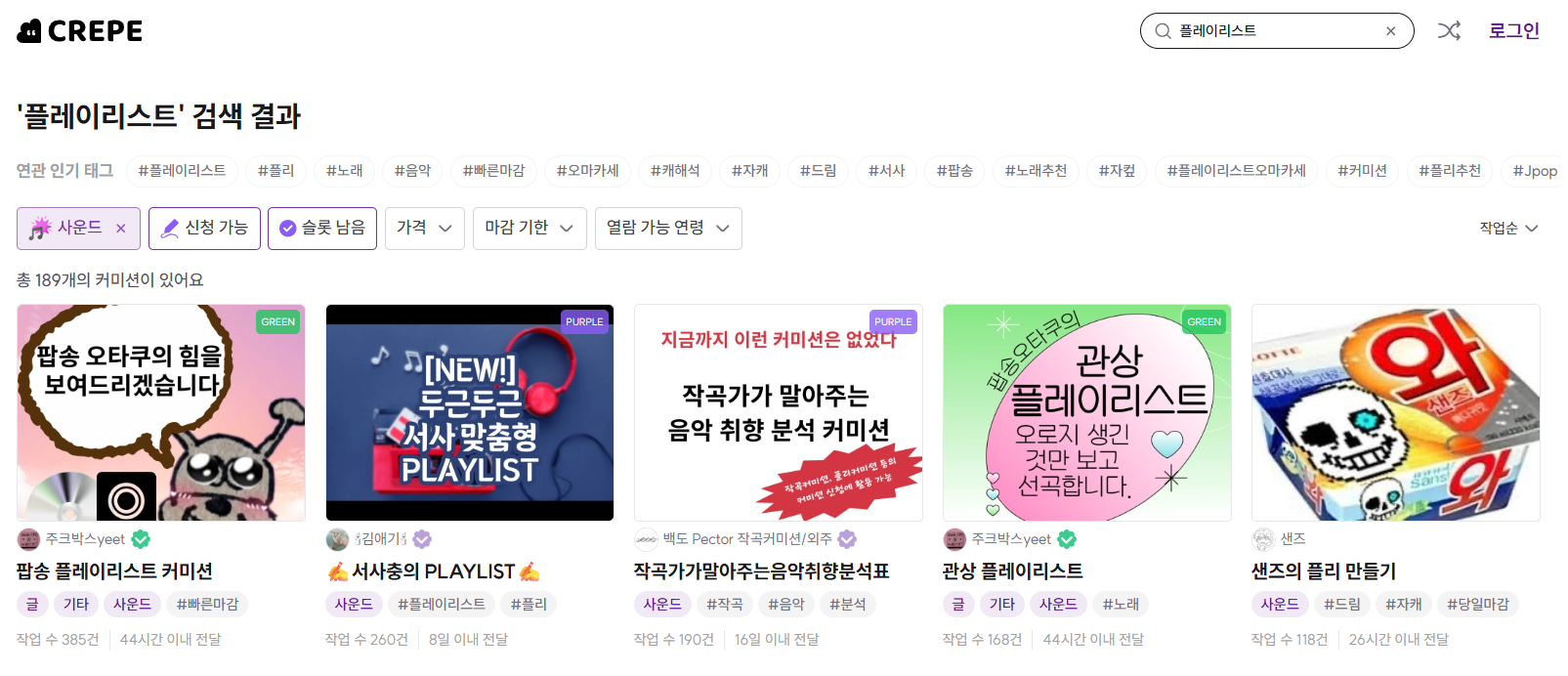Toggle the 사운드 category filter chip

pyautogui.click(x=67, y=229)
